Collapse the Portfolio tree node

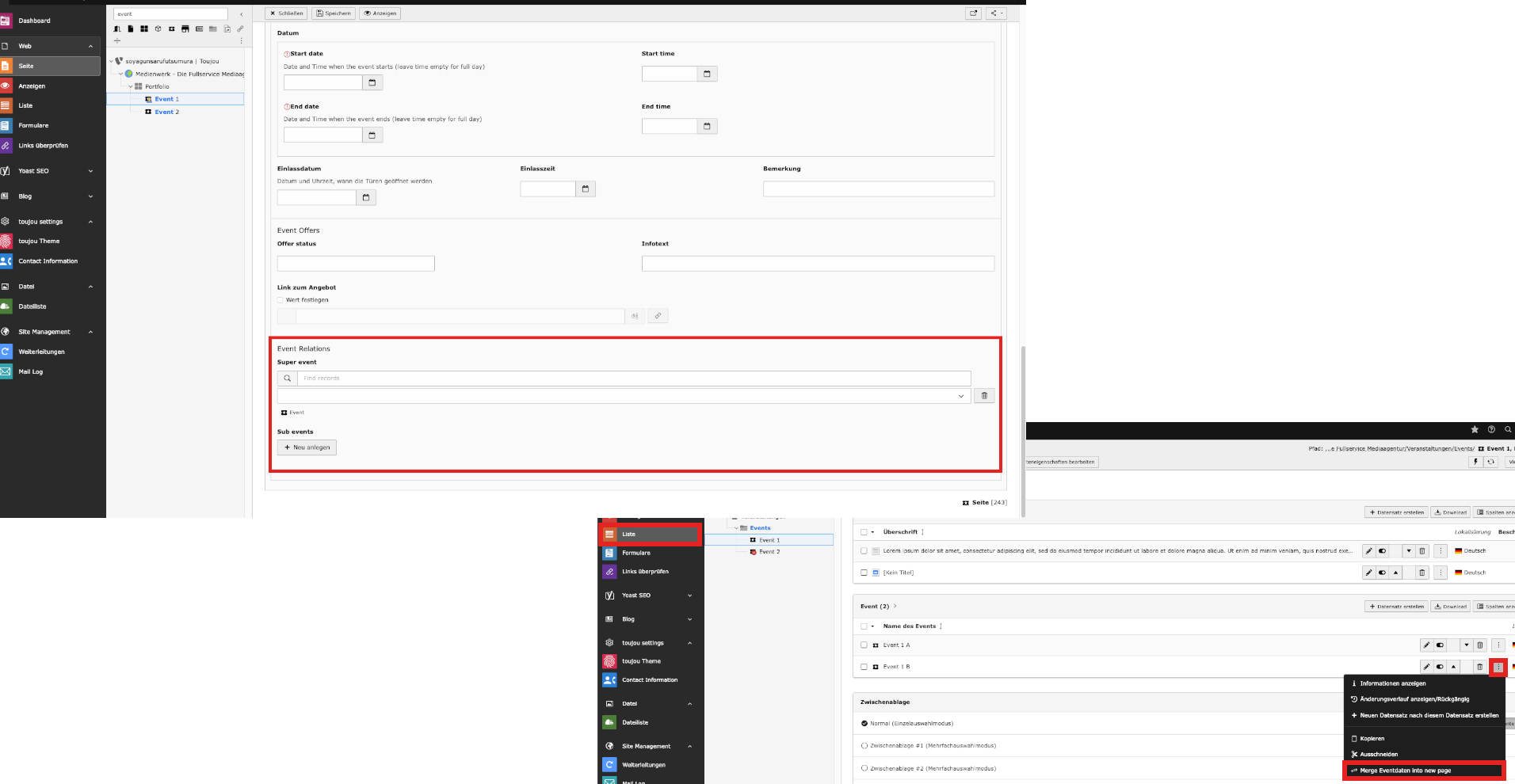pos(131,86)
